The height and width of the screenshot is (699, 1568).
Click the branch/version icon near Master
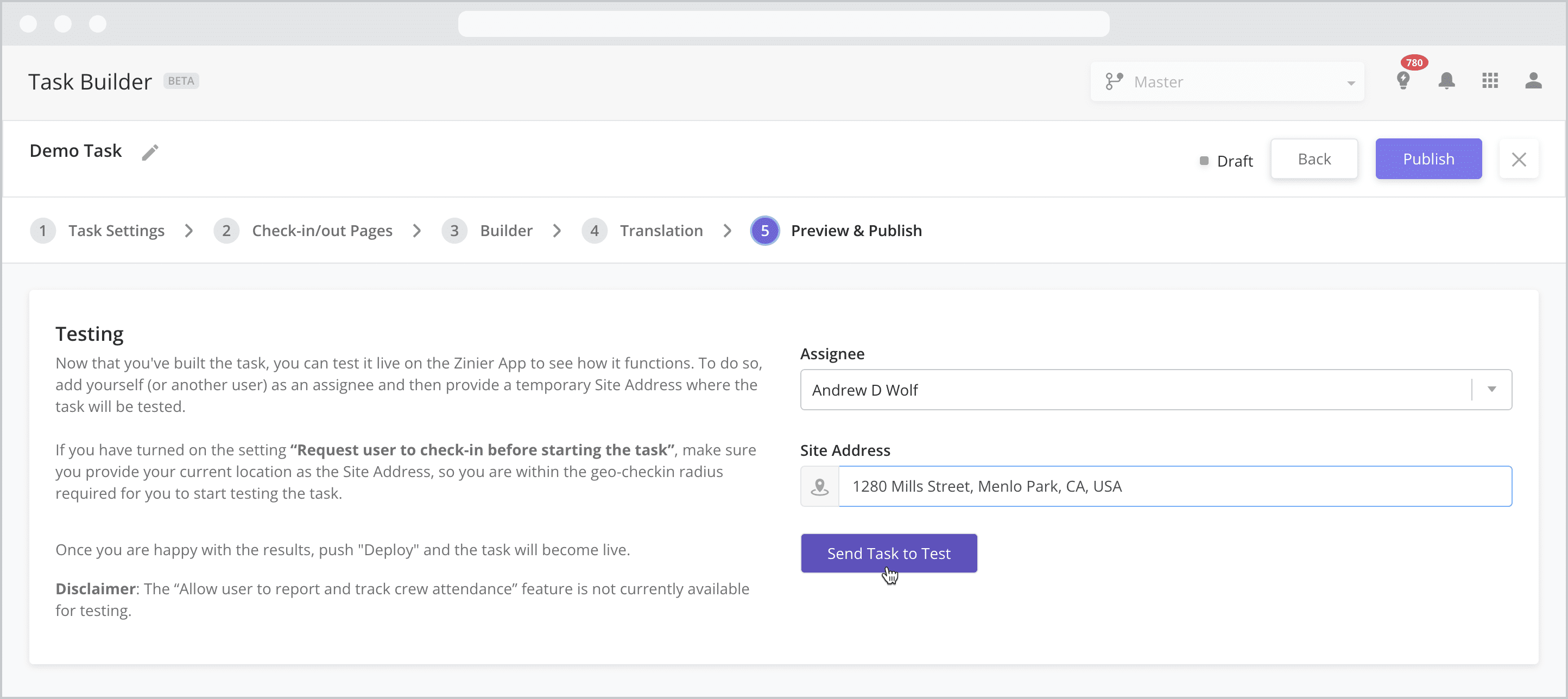click(1114, 82)
